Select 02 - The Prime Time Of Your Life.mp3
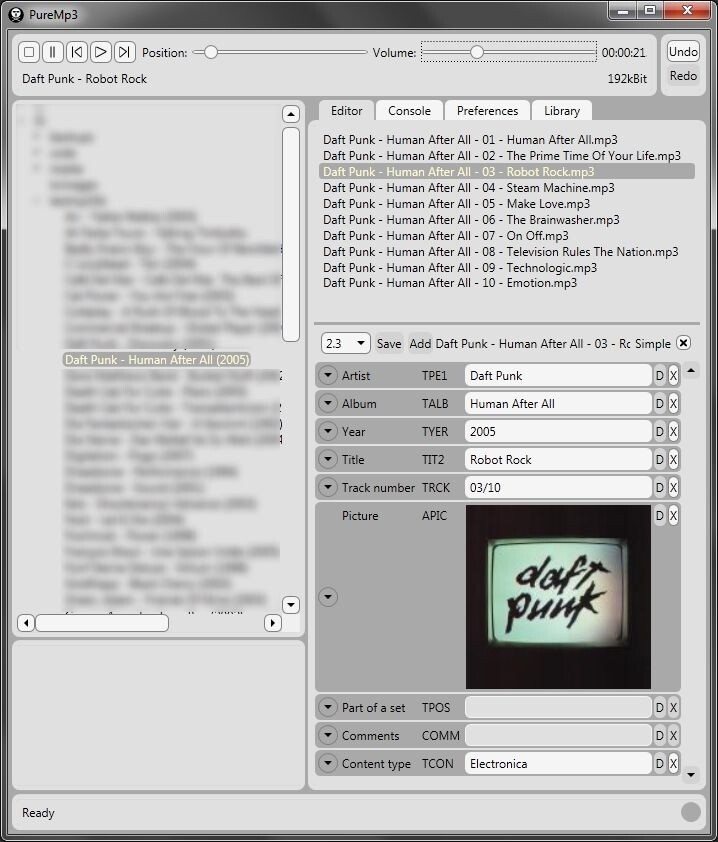This screenshot has width=718, height=842. (502, 156)
